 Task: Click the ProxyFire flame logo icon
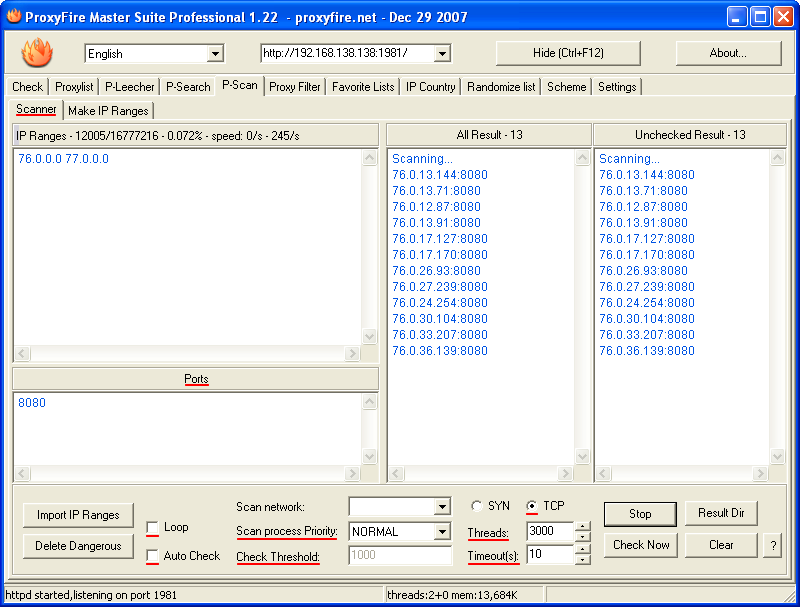[37, 52]
